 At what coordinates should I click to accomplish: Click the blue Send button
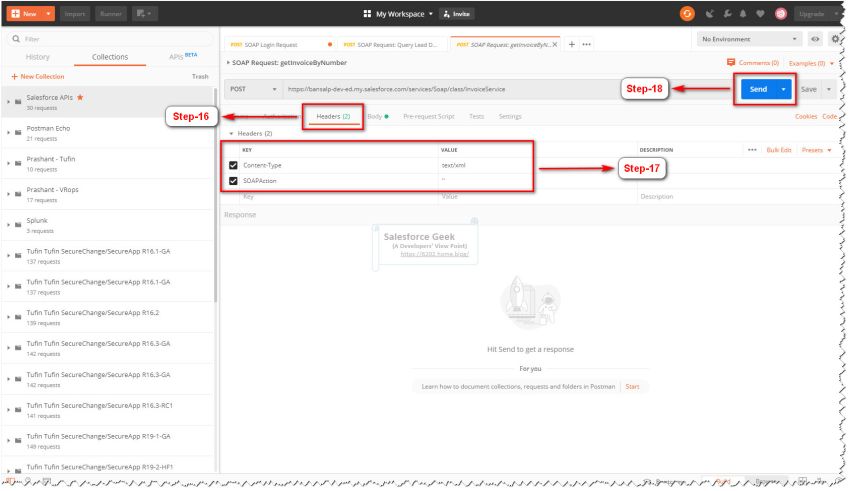coord(758,89)
